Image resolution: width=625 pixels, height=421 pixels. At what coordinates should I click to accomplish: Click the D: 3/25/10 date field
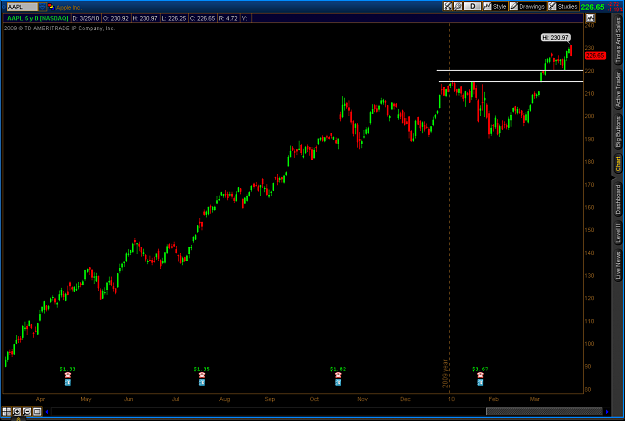86,18
